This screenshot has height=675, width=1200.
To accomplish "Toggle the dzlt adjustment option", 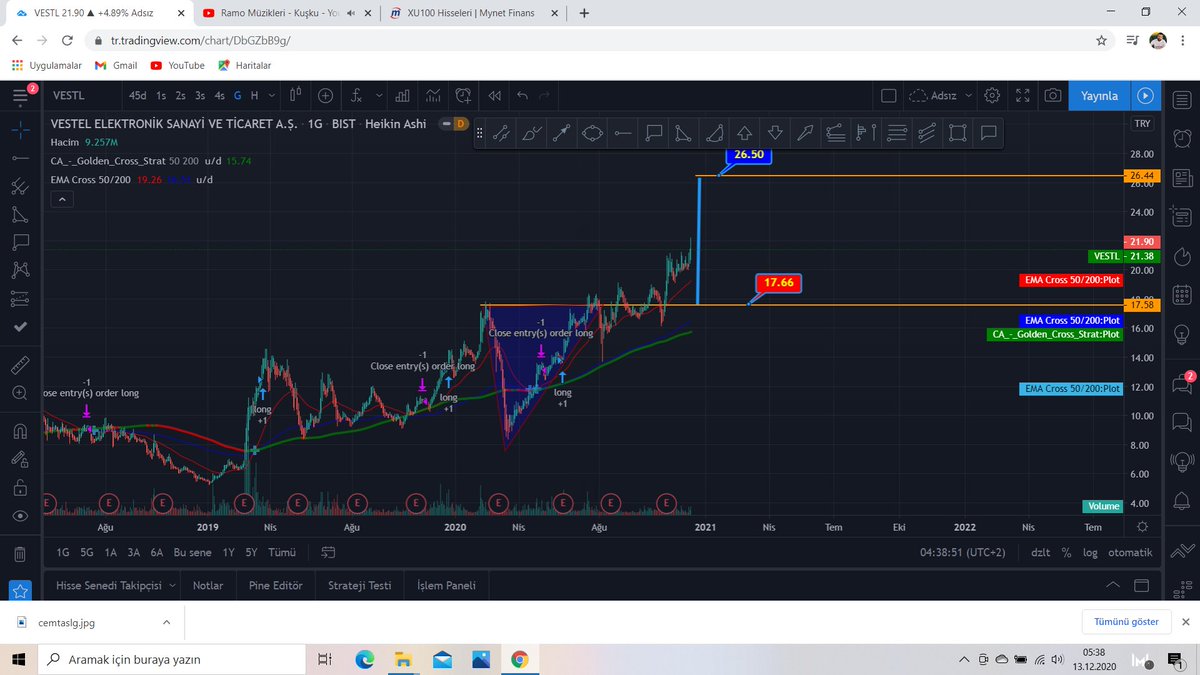I will point(1041,553).
